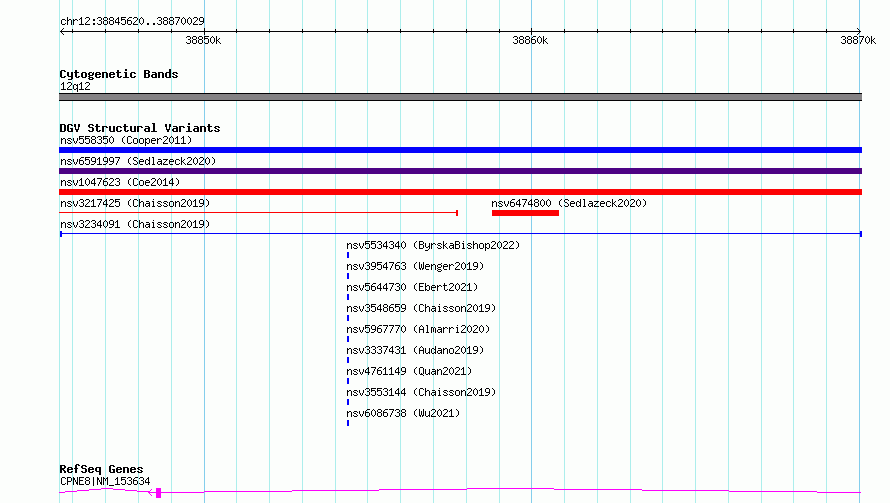Click the chr12:38845620..38870029 coordinate label

pos(132,21)
